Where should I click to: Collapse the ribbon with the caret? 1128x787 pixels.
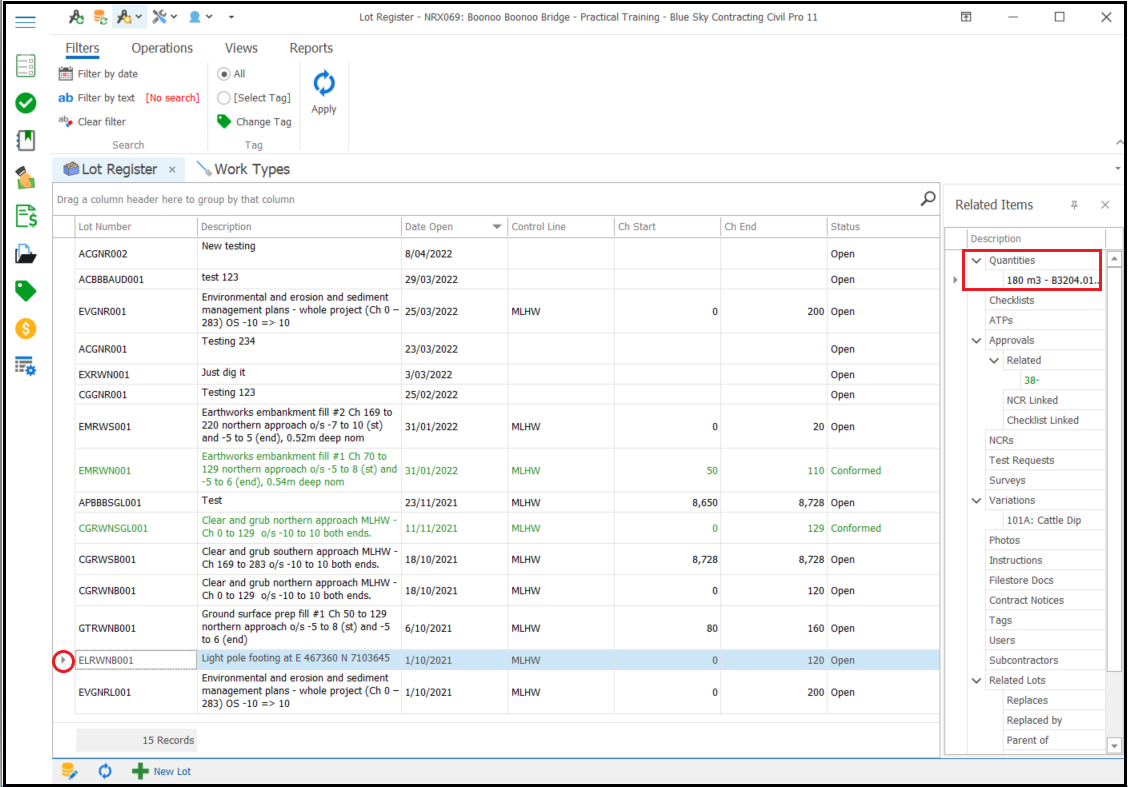click(1119, 142)
